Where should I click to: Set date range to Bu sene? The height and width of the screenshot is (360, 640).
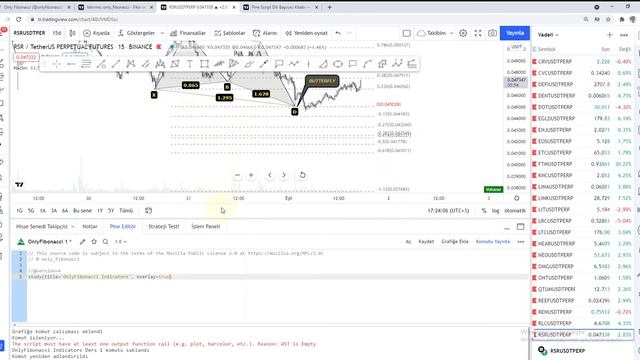pyautogui.click(x=82, y=211)
